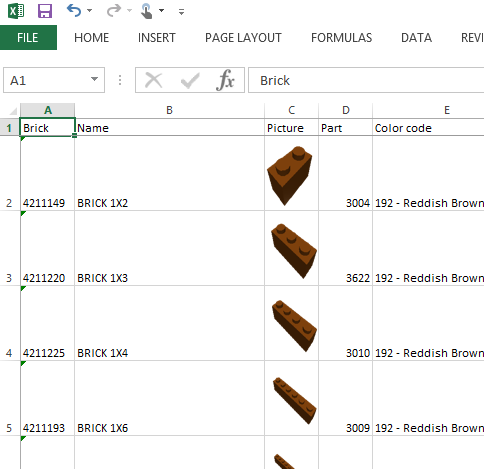
Task: Toggle Touch/Mouse mode icon
Action: (x=146, y=11)
